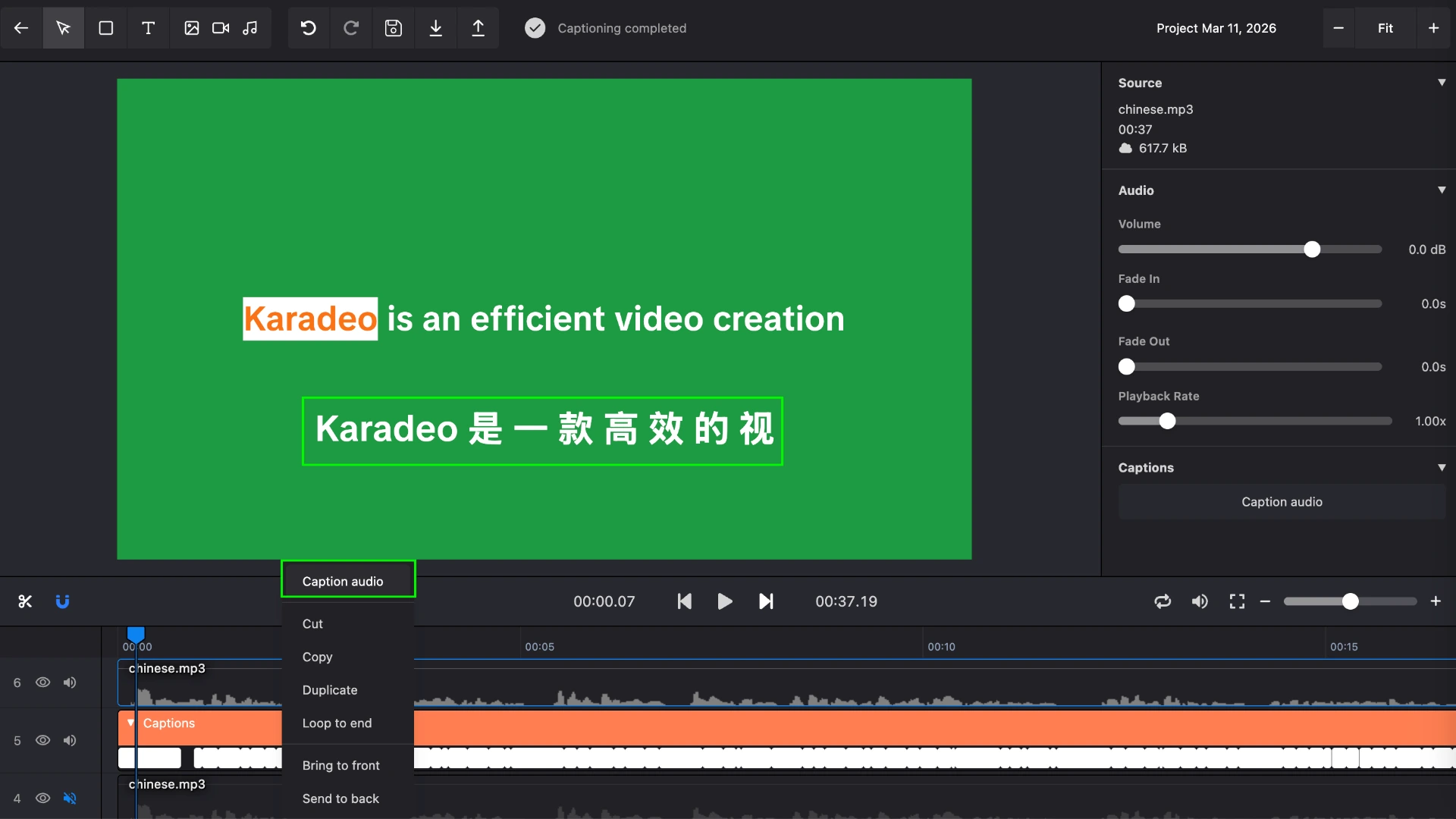Select the Split/Scissors tool above the timeline
This screenshot has height=819, width=1456.
pos(25,601)
